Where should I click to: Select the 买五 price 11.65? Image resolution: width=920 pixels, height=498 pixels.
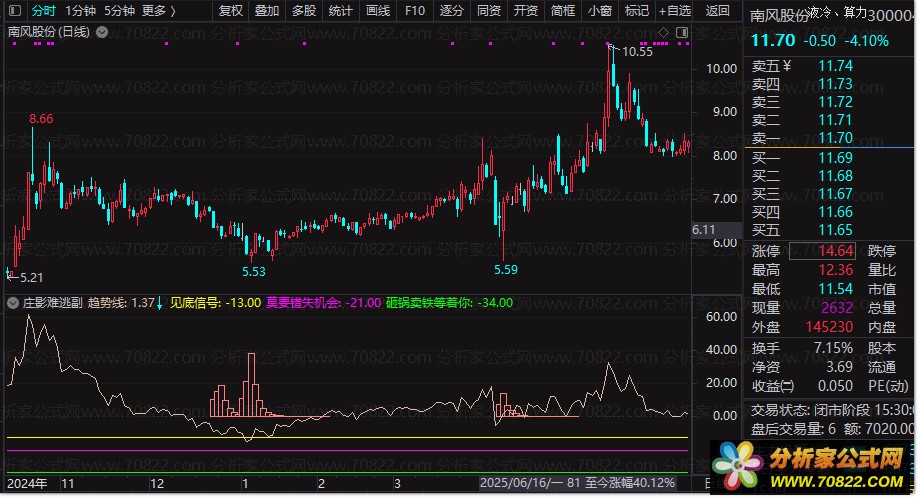pyautogui.click(x=836, y=230)
